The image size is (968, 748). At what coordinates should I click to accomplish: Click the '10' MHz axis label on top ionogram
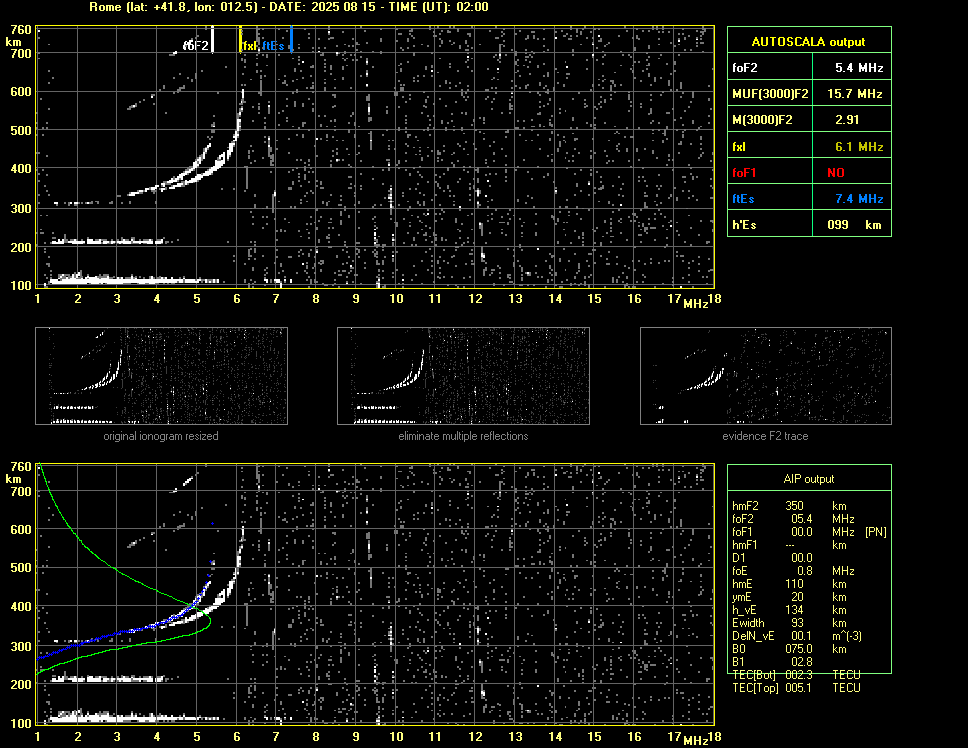[x=396, y=299]
